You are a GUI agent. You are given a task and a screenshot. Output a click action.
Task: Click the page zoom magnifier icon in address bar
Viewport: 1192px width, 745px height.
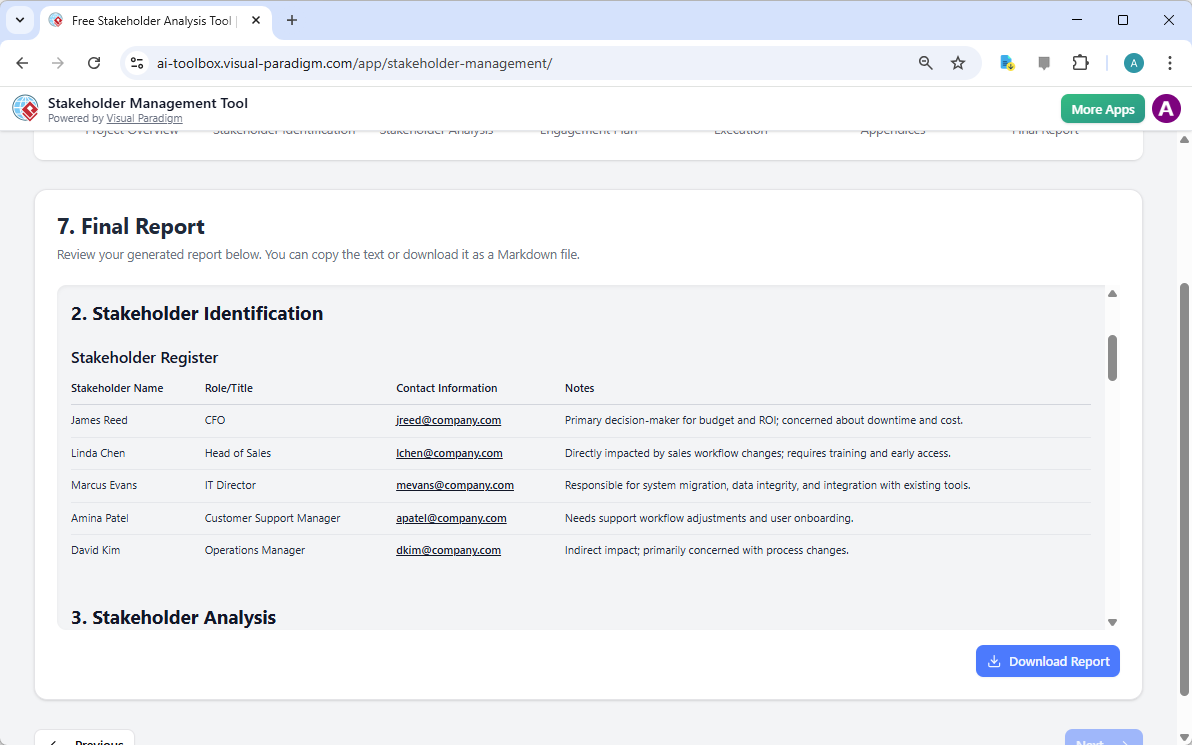click(925, 62)
